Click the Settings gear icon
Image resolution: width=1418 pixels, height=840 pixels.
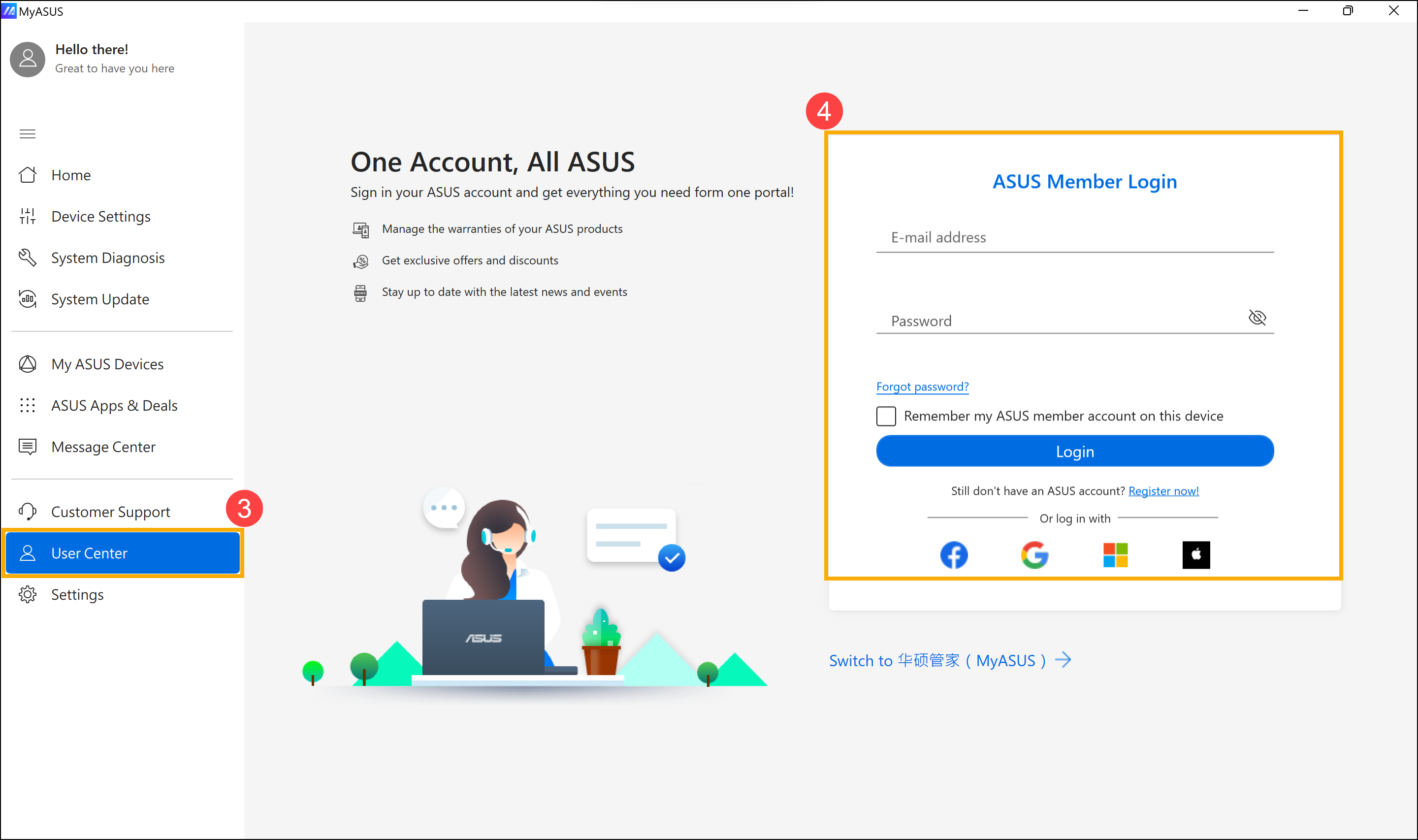click(x=27, y=594)
